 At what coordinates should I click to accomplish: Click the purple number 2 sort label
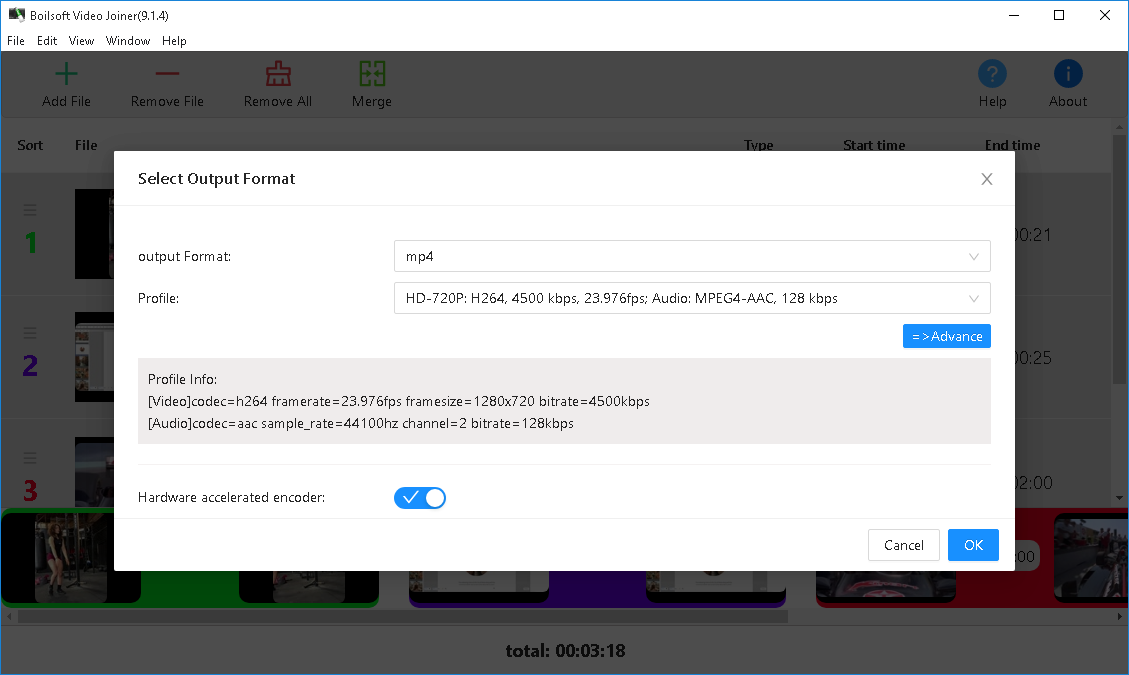(30, 366)
